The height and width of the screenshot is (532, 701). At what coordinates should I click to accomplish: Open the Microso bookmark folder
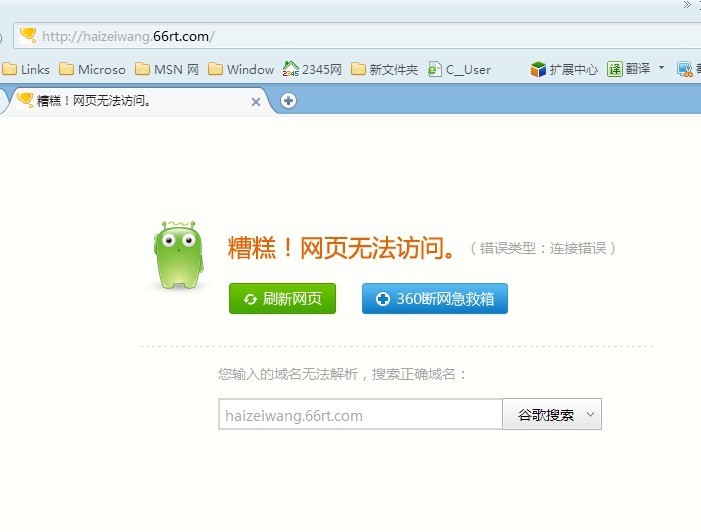coord(92,69)
